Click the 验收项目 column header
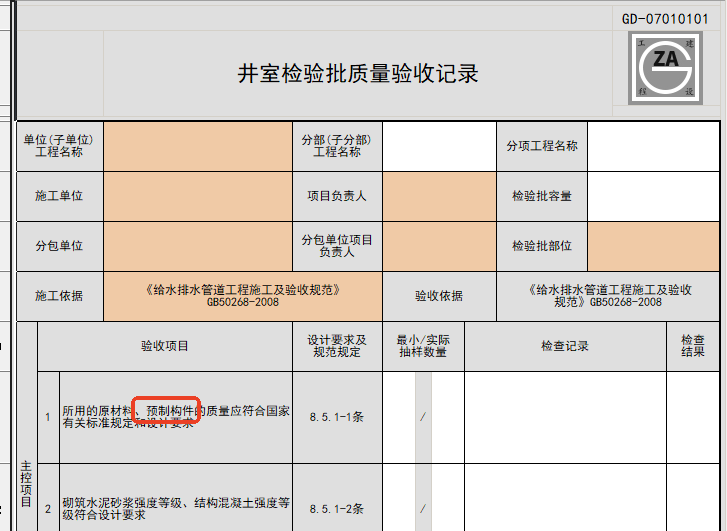Image resolution: width=727 pixels, height=531 pixels. (x=165, y=347)
